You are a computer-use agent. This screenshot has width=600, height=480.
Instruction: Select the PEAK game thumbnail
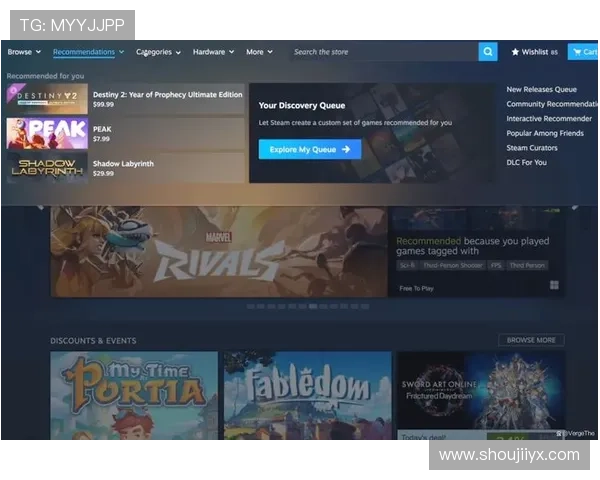pyautogui.click(x=46, y=133)
